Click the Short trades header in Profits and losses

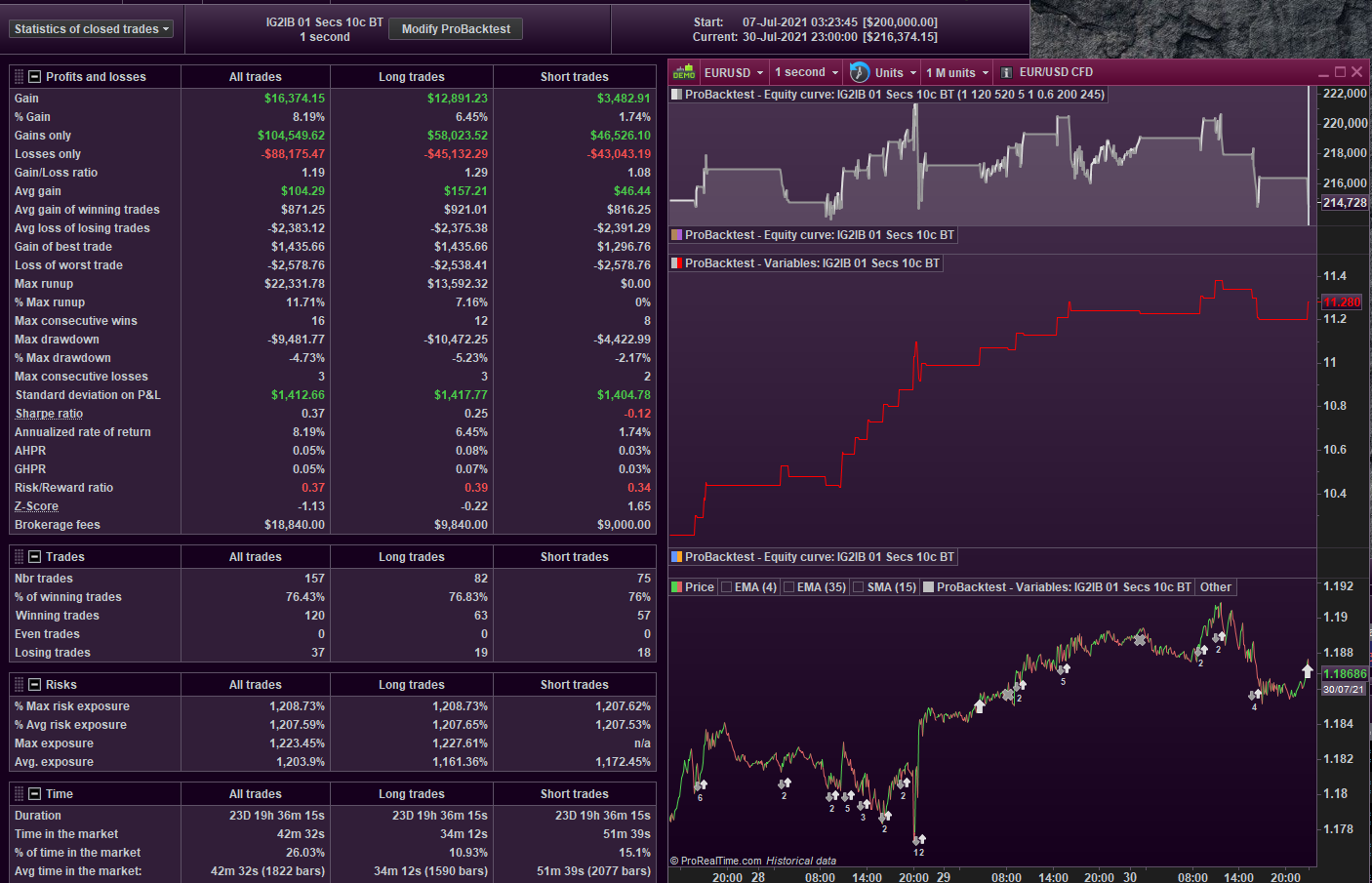click(575, 77)
